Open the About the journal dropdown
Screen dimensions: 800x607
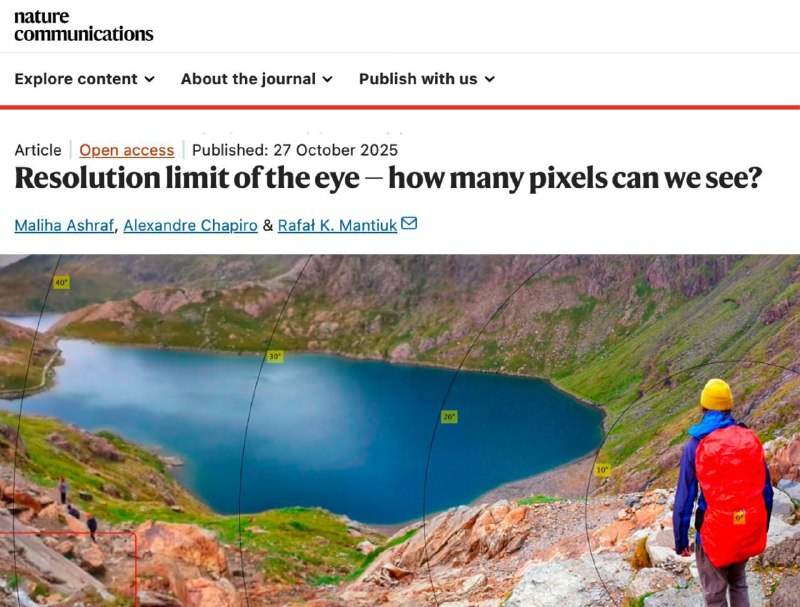coord(256,79)
